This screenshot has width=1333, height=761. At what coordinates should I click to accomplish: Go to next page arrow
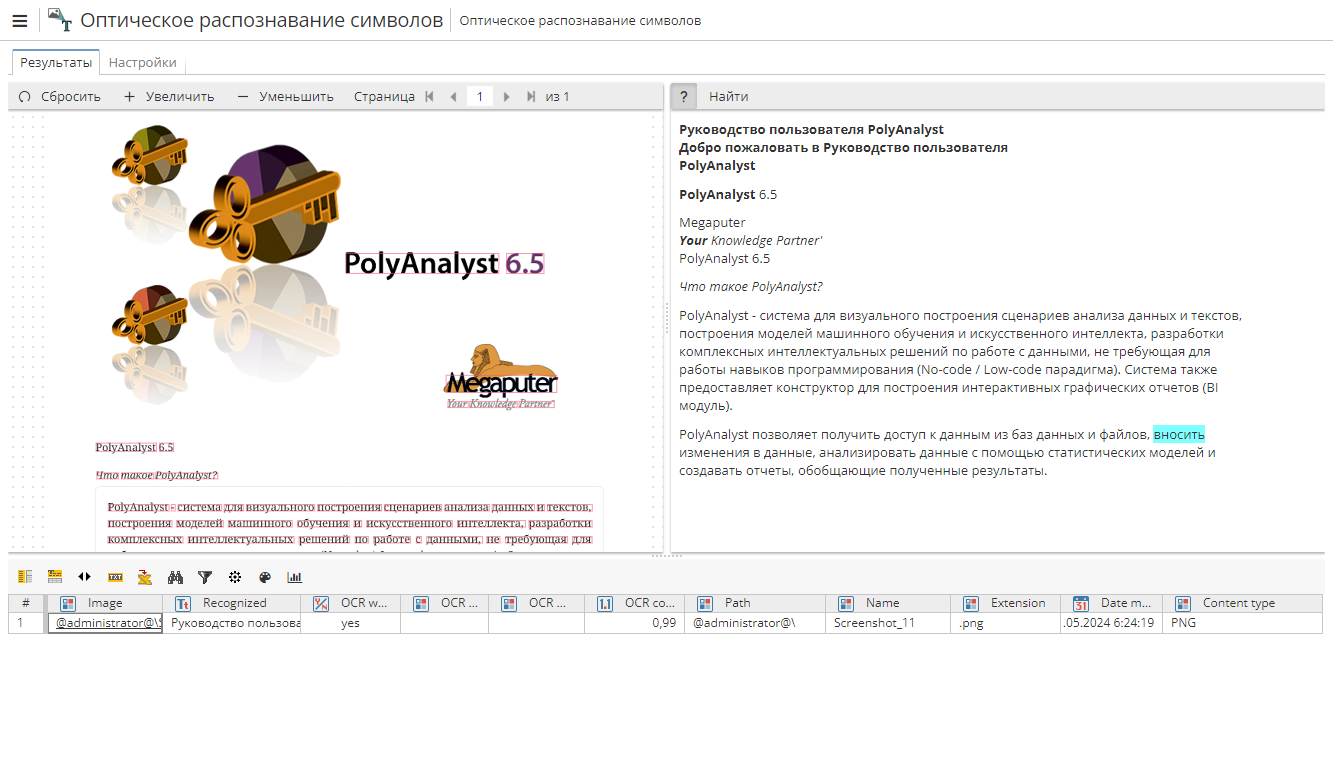507,97
